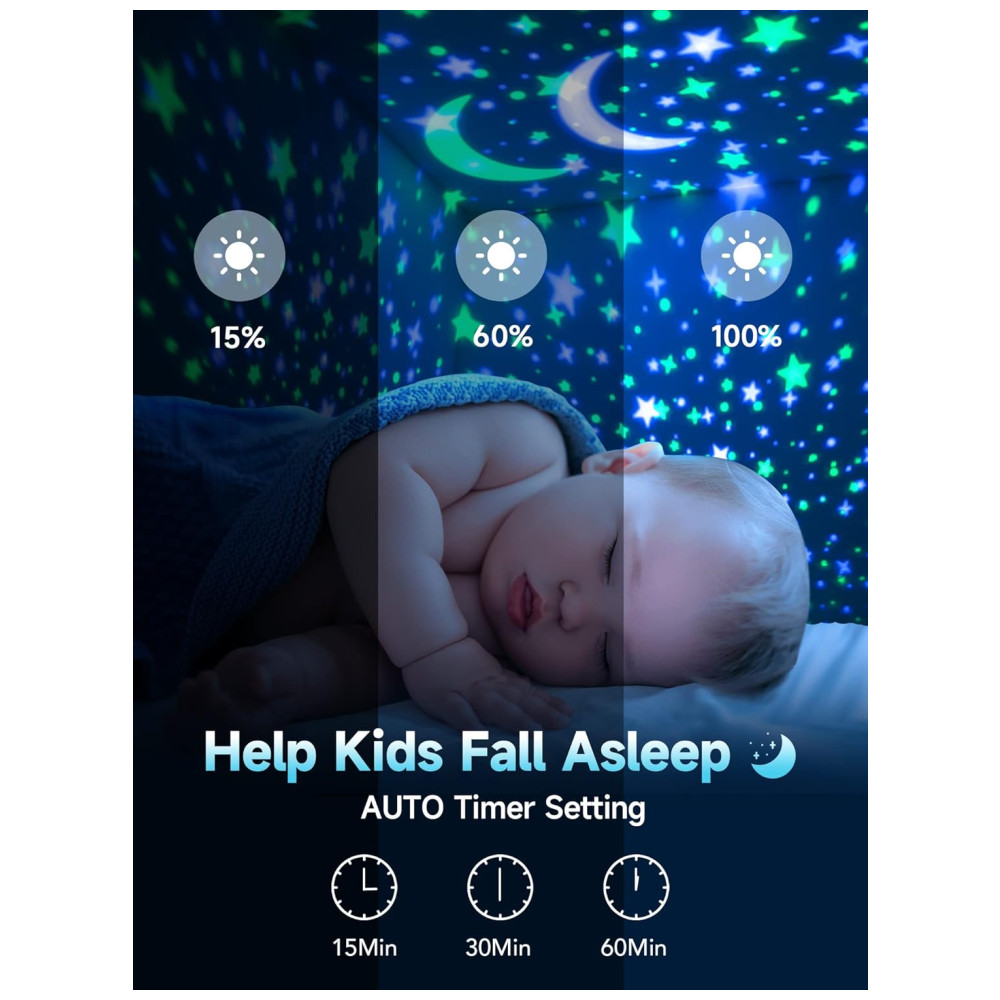Click the AUTO Timer Setting text
1000x1000 pixels.
[503, 809]
